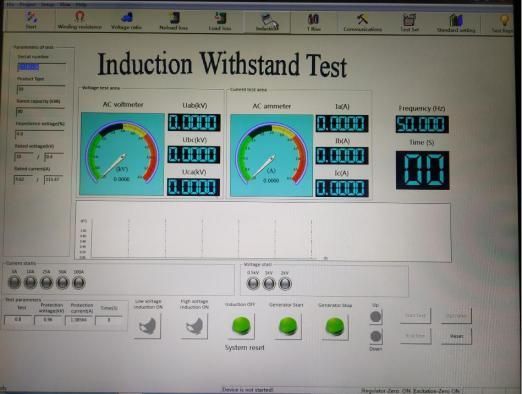Image resolution: width=522 pixels, height=394 pixels.
Task: Click the green Generator Stop button
Action: coord(335,327)
